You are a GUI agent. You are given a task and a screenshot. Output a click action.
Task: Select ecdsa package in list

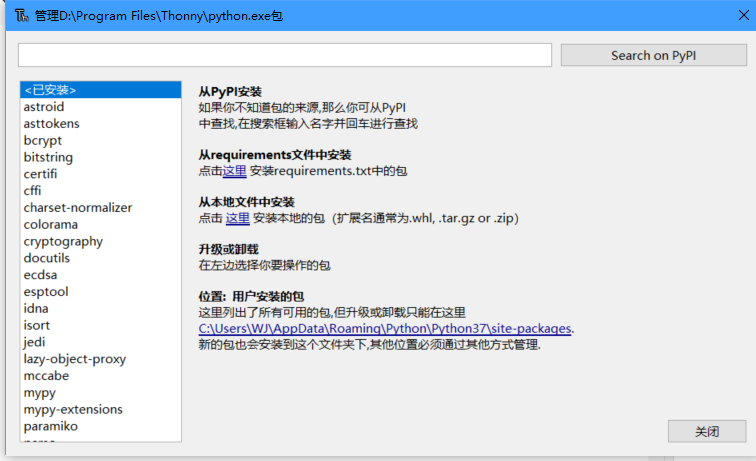101,275
